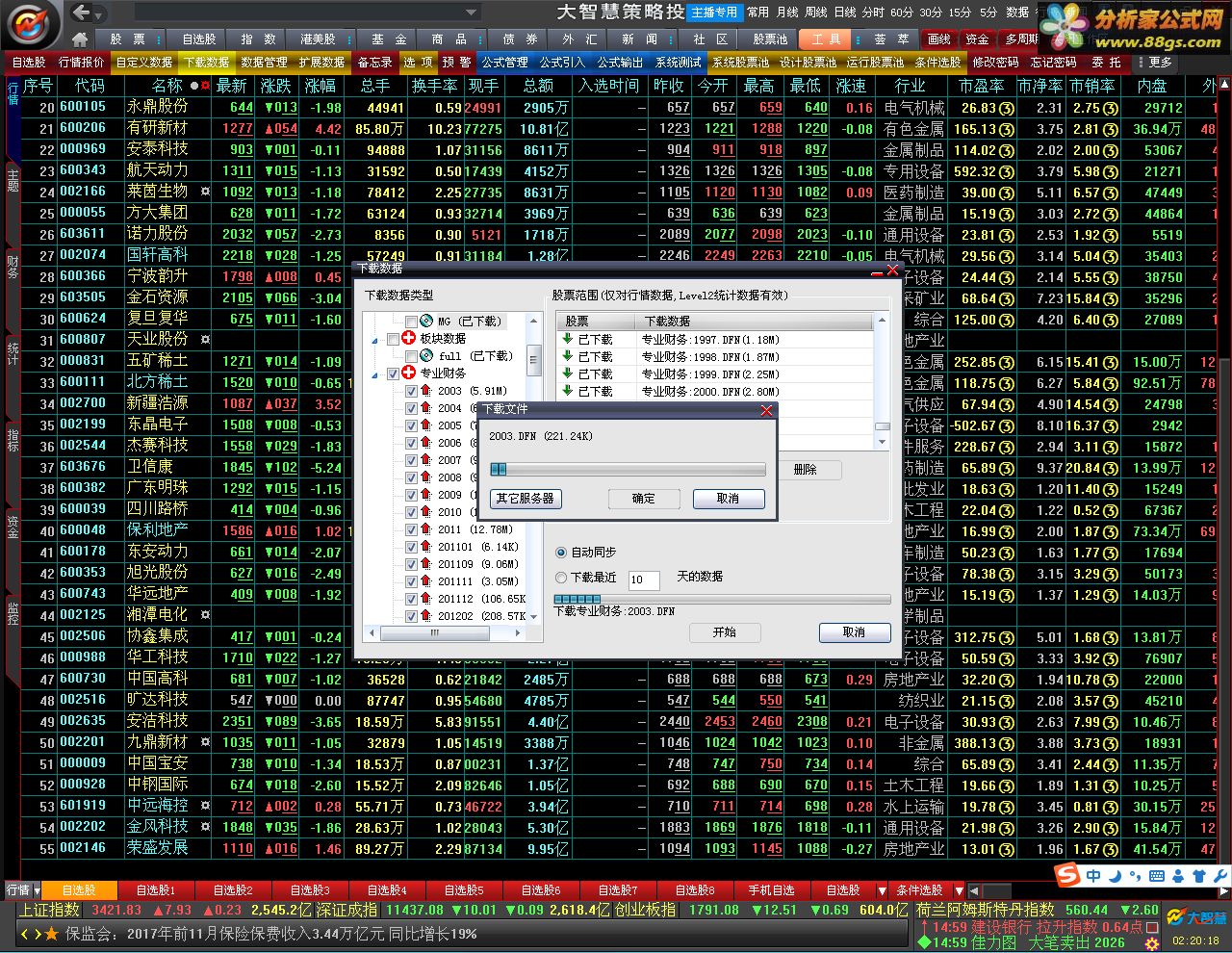Check the full (已下载) checkbox
1232x953 pixels.
point(411,356)
